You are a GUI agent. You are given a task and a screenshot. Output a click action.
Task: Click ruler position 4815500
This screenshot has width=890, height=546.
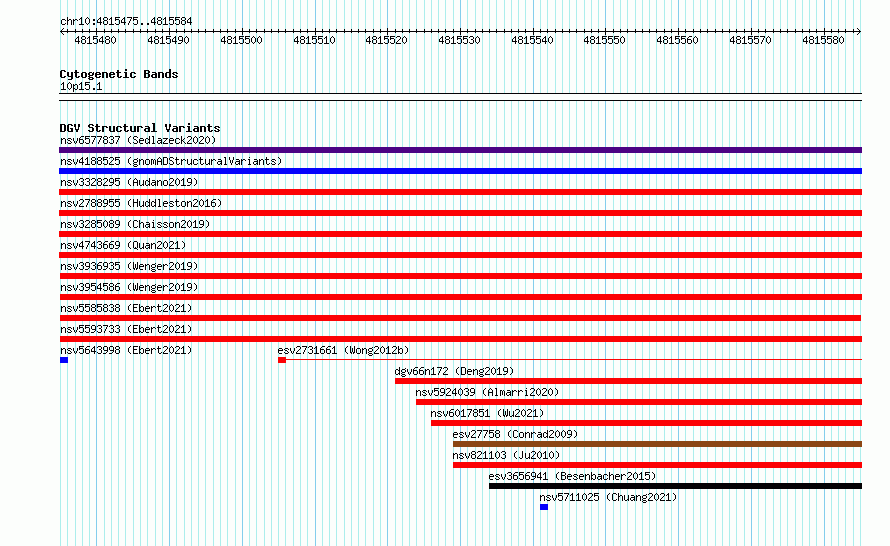point(241,40)
